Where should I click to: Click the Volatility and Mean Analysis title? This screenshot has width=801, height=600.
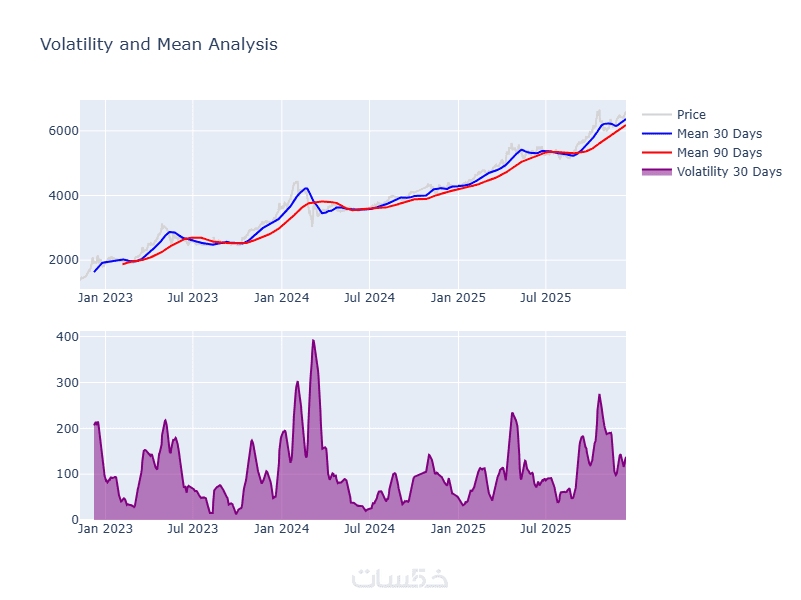pyautogui.click(x=158, y=44)
